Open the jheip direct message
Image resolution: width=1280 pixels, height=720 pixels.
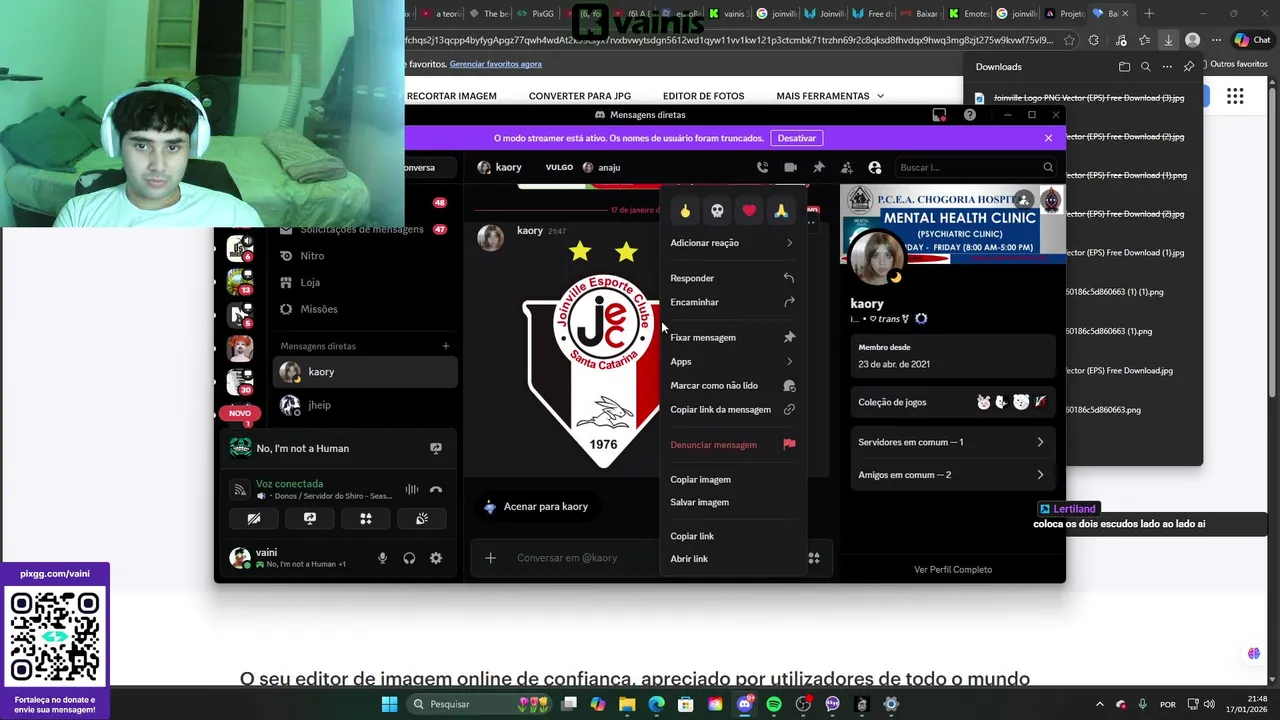(x=365, y=405)
